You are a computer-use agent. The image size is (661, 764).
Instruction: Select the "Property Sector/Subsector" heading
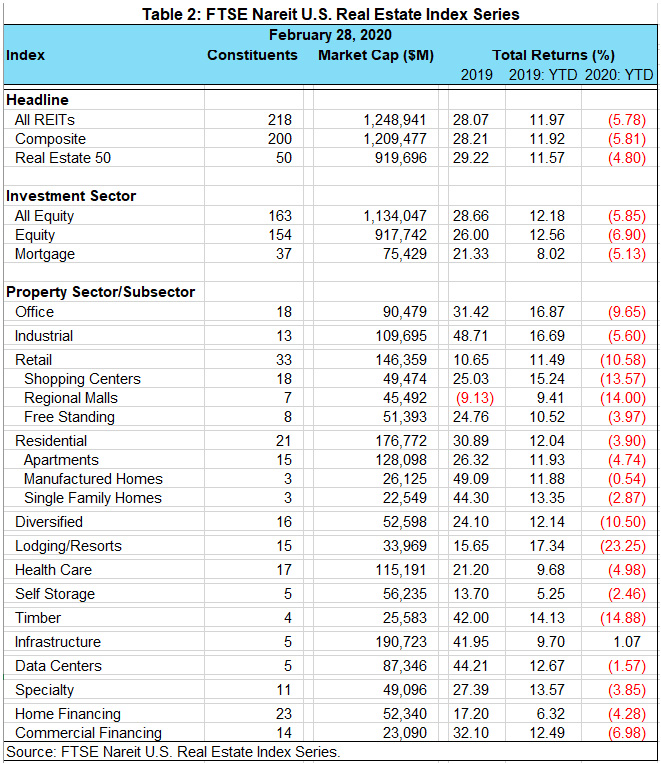[100, 292]
